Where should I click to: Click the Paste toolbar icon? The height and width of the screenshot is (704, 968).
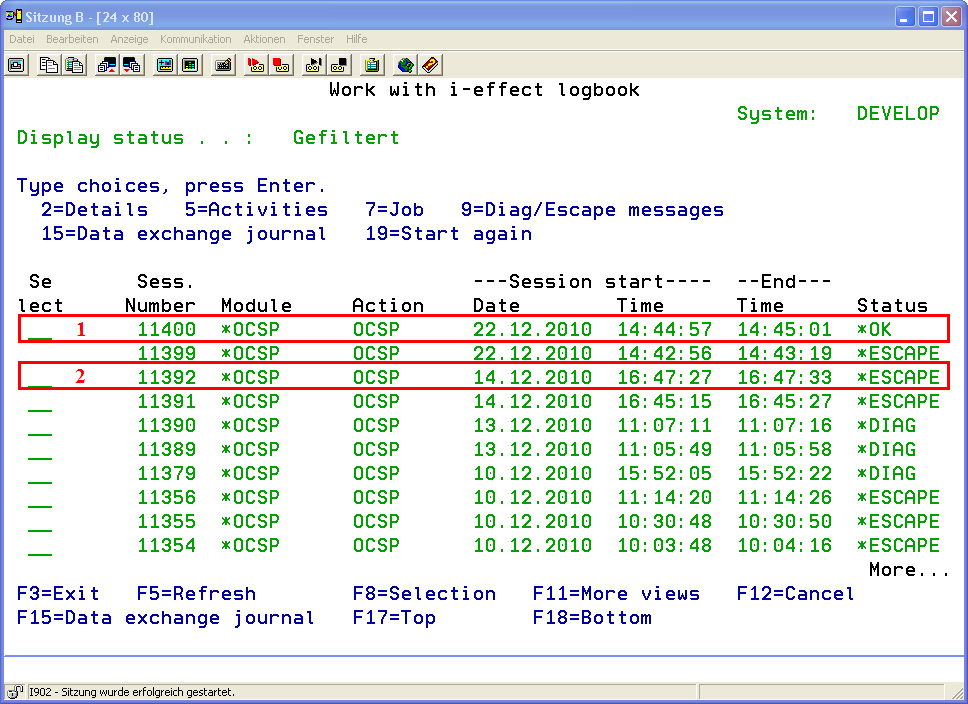coord(74,65)
